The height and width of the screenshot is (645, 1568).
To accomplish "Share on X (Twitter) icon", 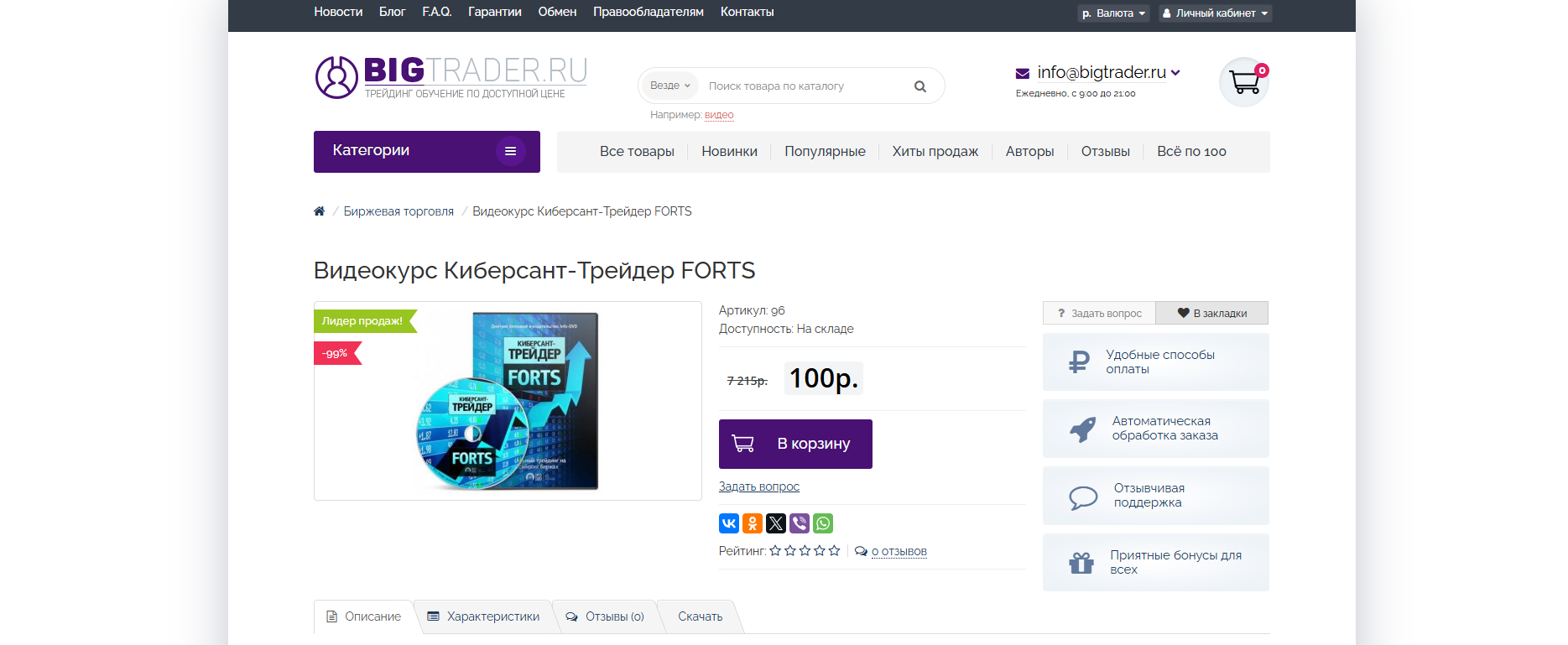I will [x=776, y=523].
